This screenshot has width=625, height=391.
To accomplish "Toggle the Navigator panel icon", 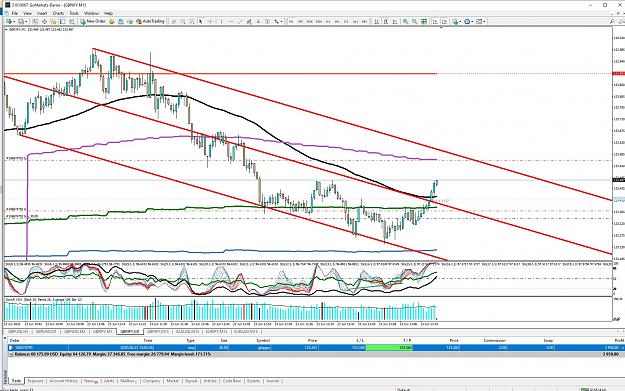I will tap(53, 22).
